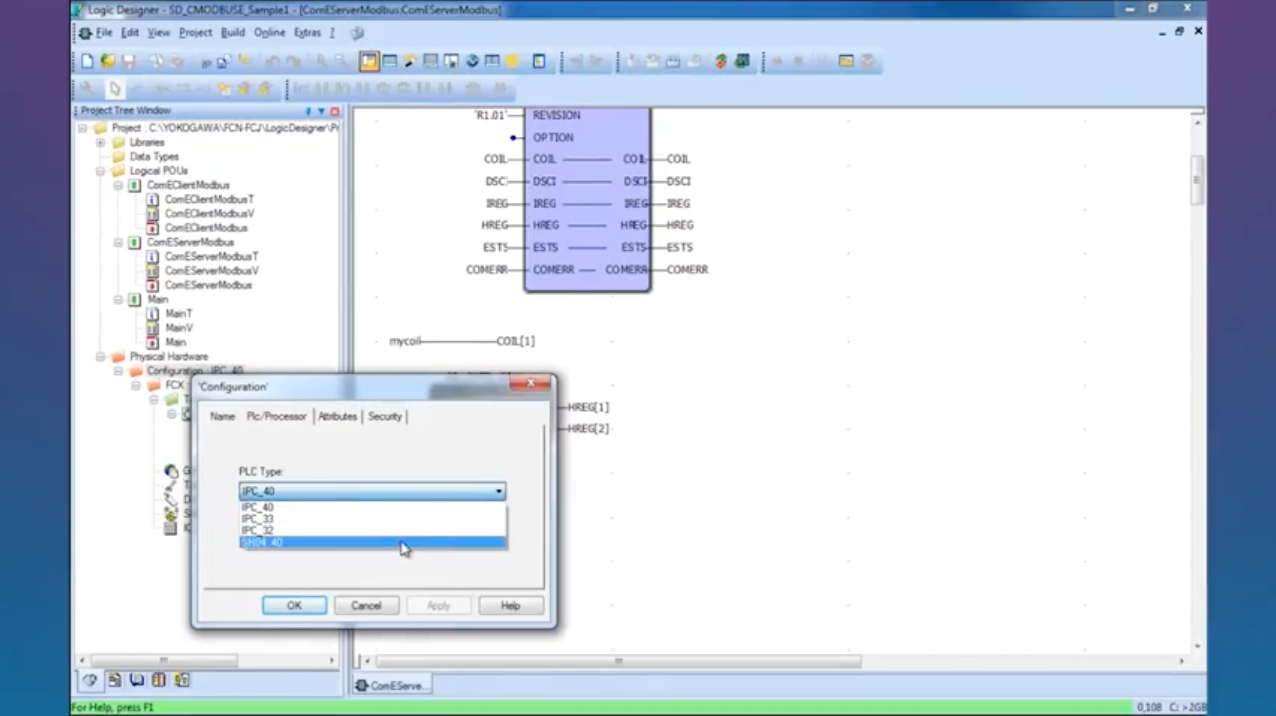Viewport: 1276px width, 716px height.
Task: Click the Project Tree Window toolbar icon
Action: pyautogui.click(x=368, y=61)
